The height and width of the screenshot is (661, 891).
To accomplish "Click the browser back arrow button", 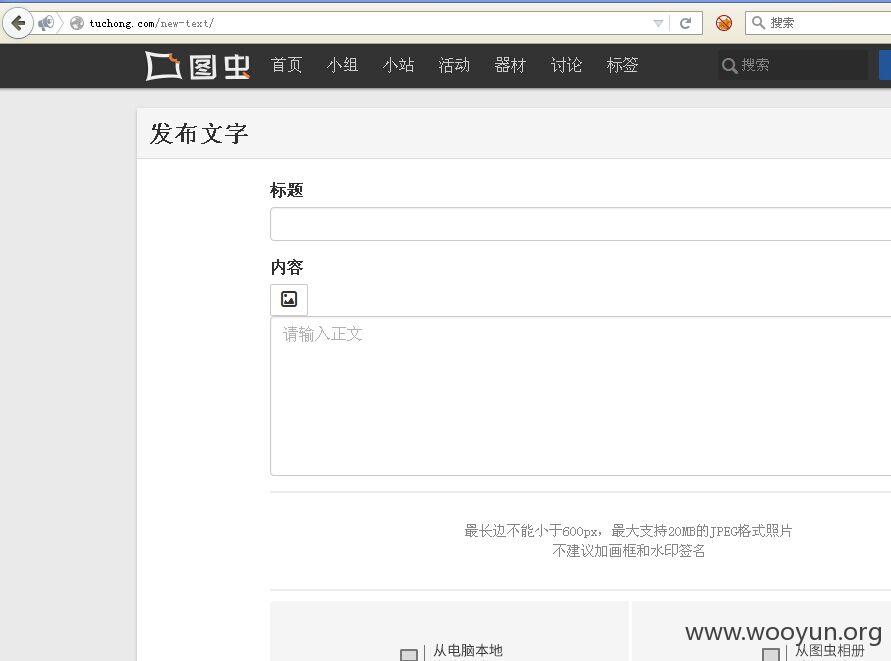I will click(x=18, y=23).
